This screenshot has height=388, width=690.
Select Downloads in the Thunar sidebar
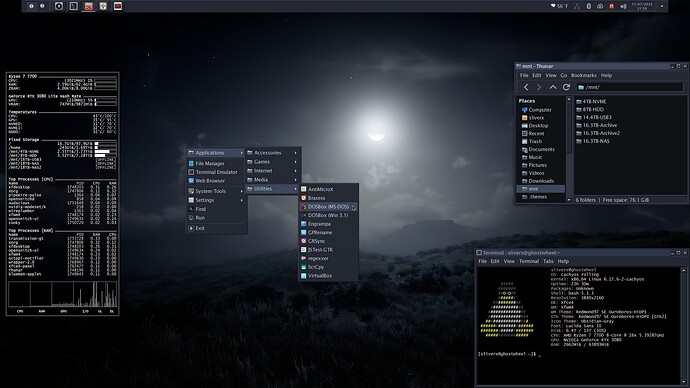(x=541, y=181)
